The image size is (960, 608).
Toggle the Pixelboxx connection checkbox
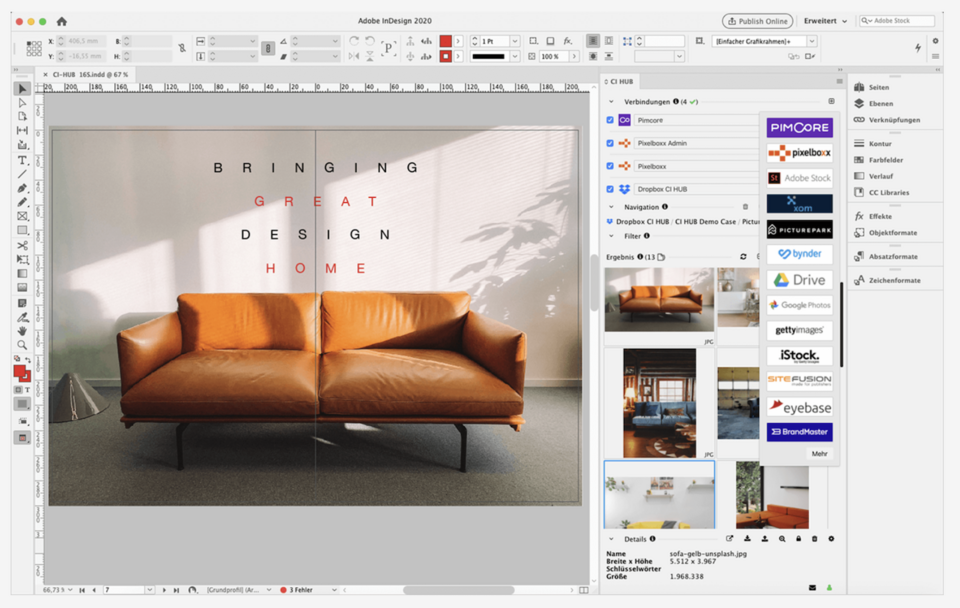coord(610,166)
